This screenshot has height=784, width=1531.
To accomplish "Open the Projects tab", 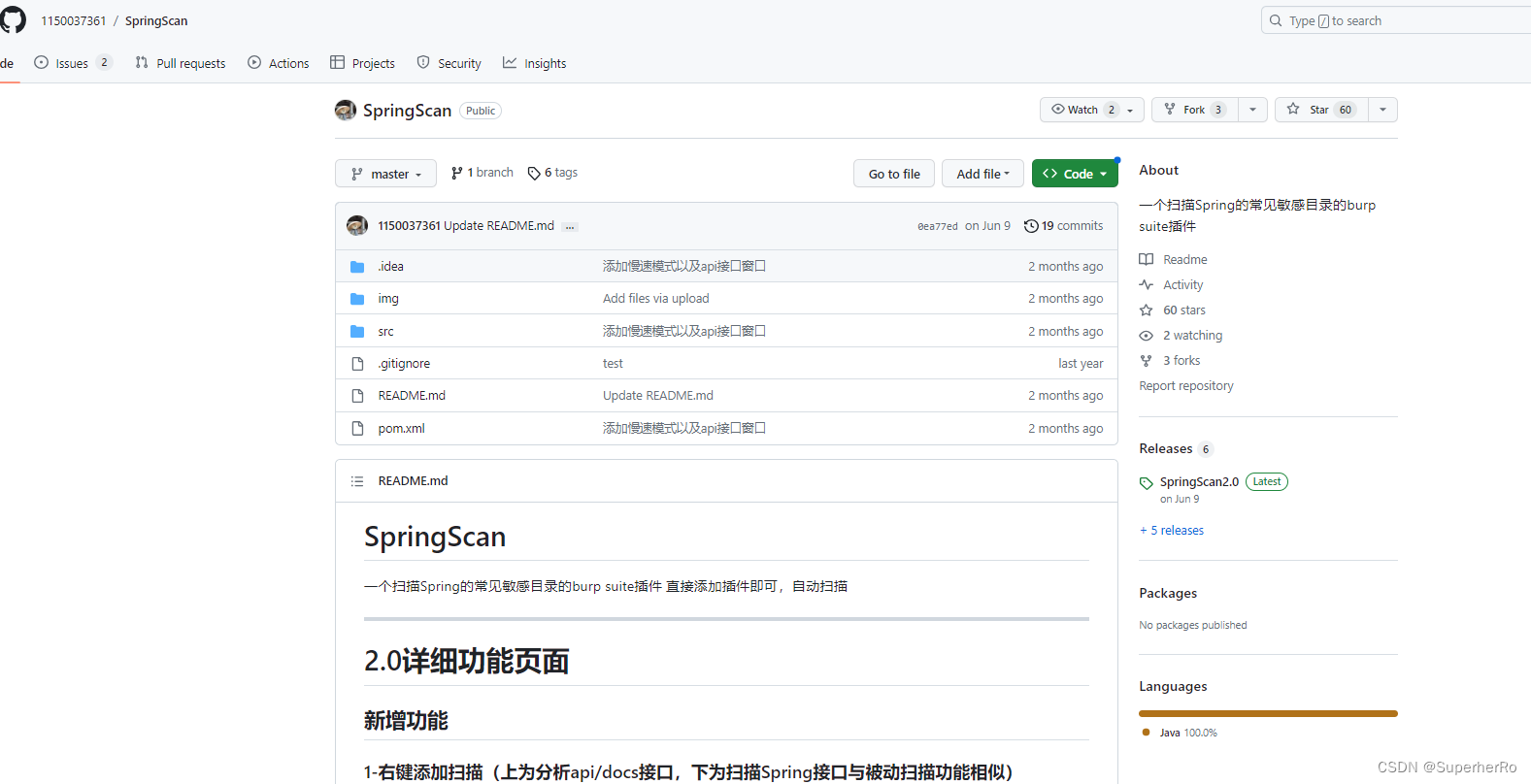I will coord(362,63).
